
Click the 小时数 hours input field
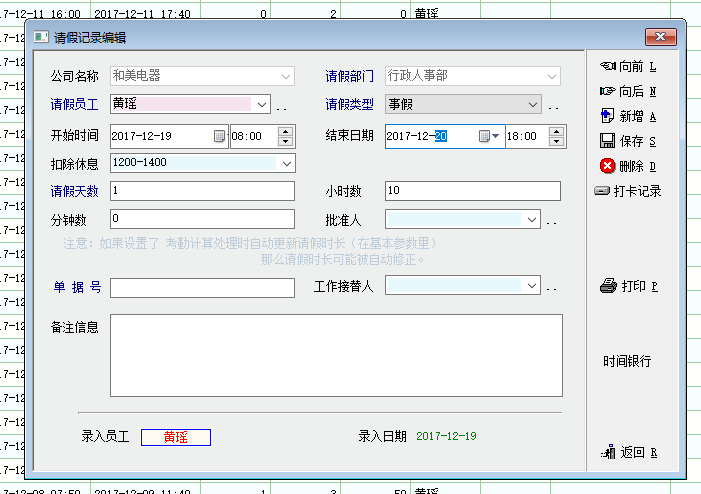[472, 191]
